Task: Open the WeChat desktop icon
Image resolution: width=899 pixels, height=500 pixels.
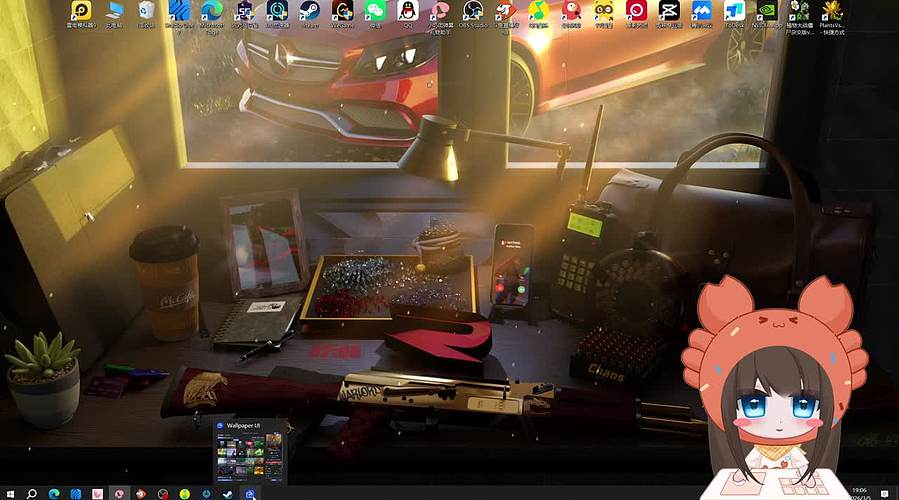Action: tap(375, 11)
